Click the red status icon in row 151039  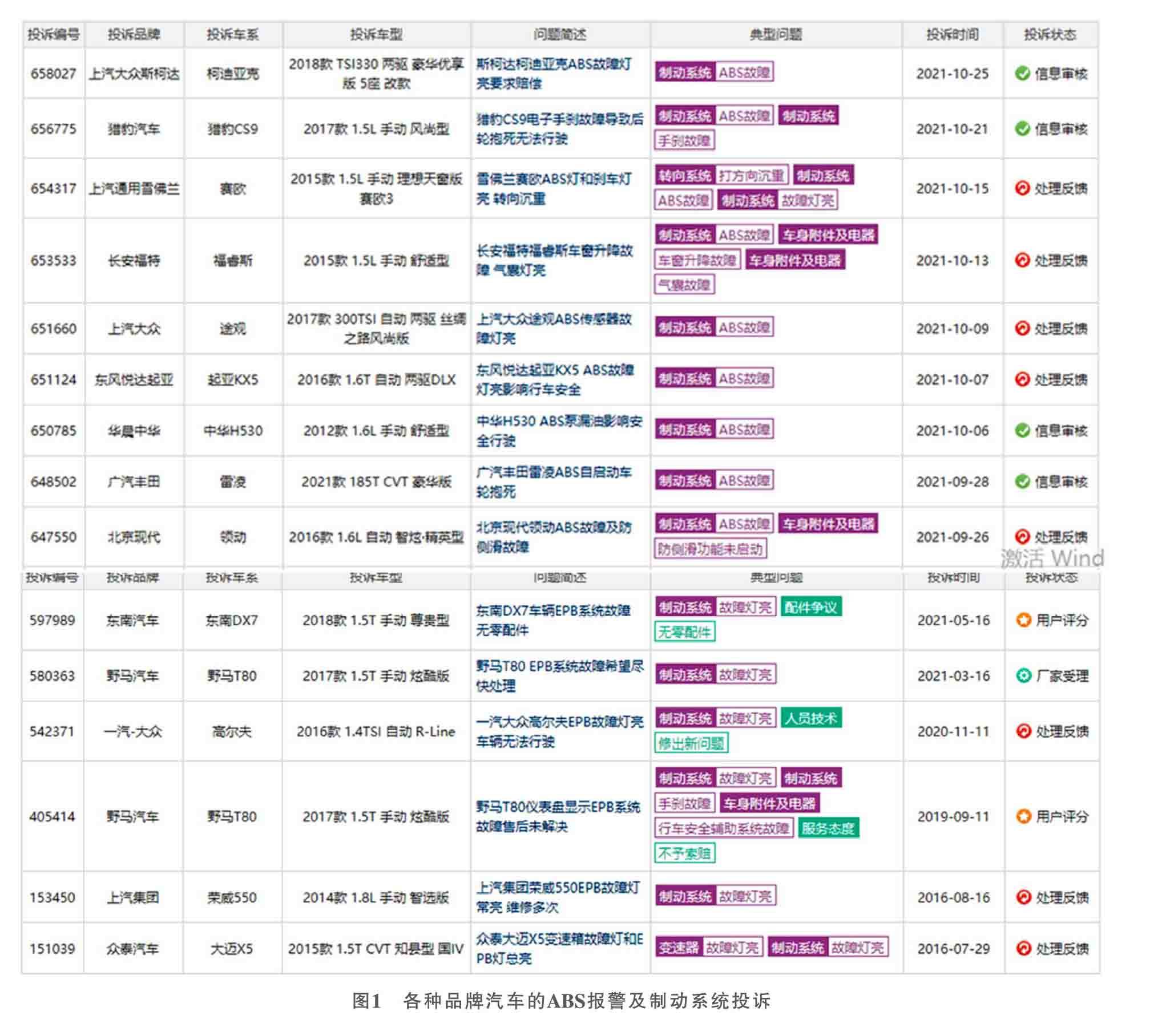[x=1023, y=949]
